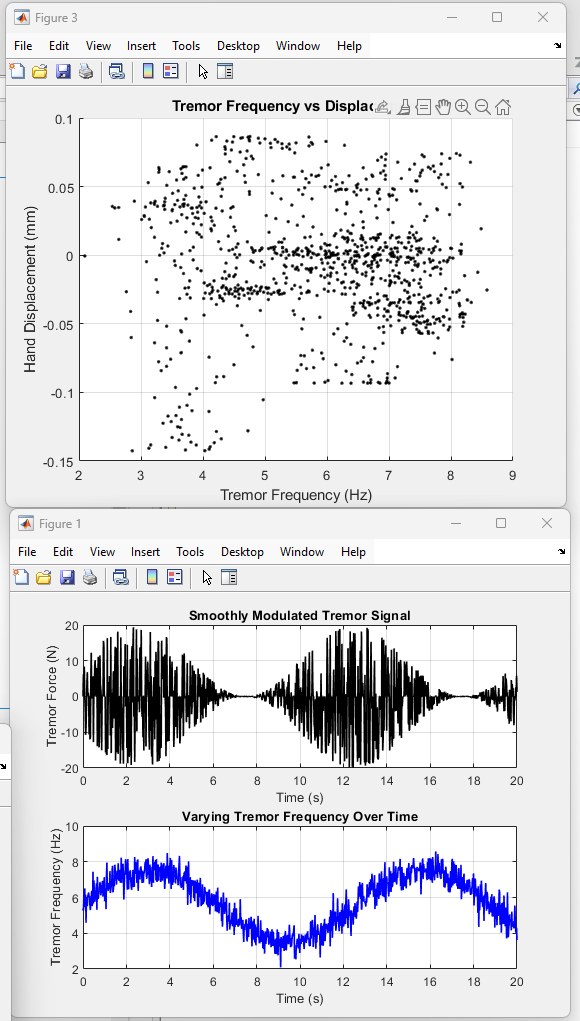This screenshot has width=580, height=1021.
Task: Open the Edit menu in Figure 1
Action: tap(62, 552)
